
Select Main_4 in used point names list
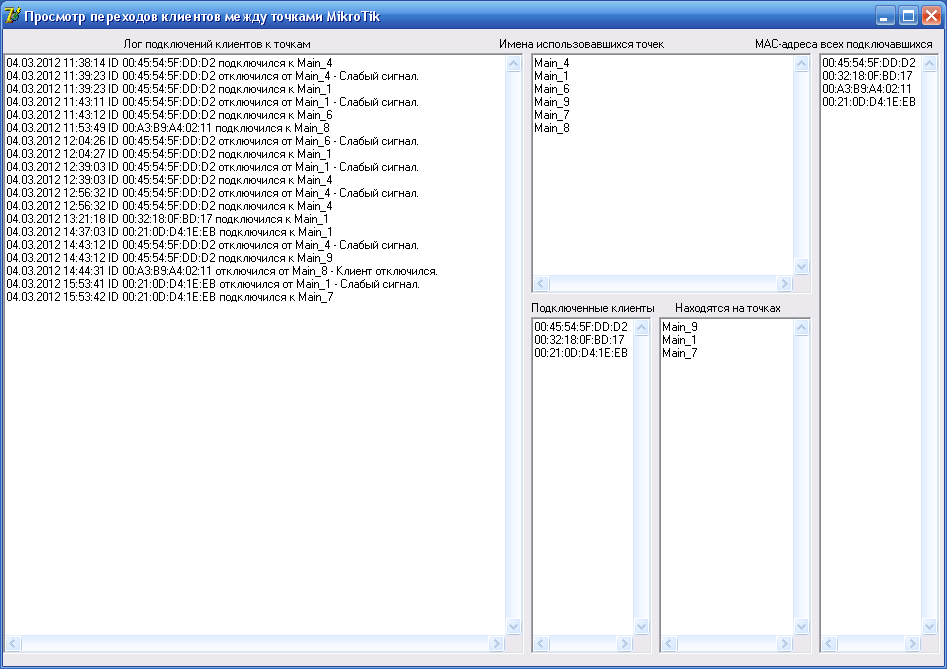[551, 63]
